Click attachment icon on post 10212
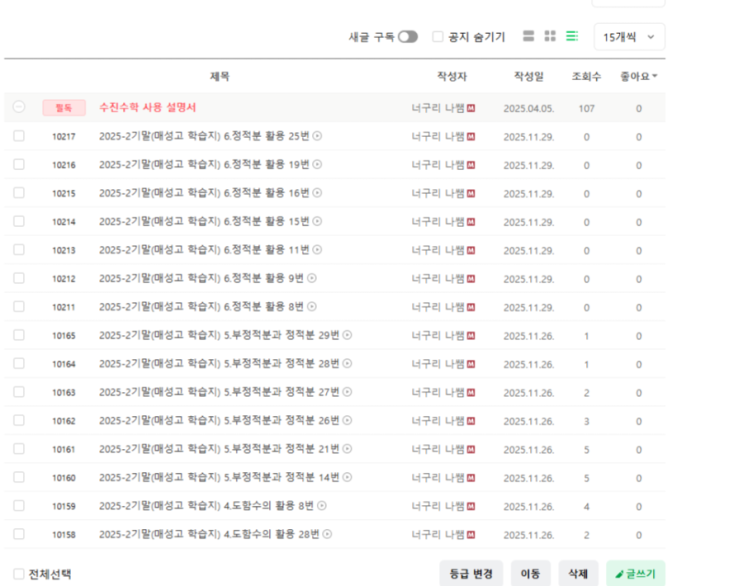Screen dimensions: 743x586 (312, 278)
